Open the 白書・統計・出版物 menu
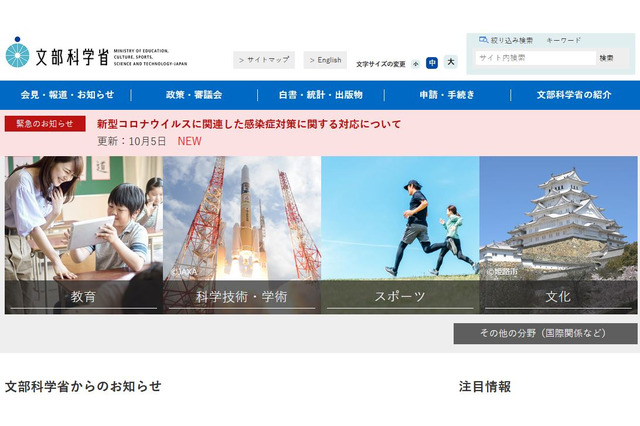The height and width of the screenshot is (426, 640). tap(320, 95)
